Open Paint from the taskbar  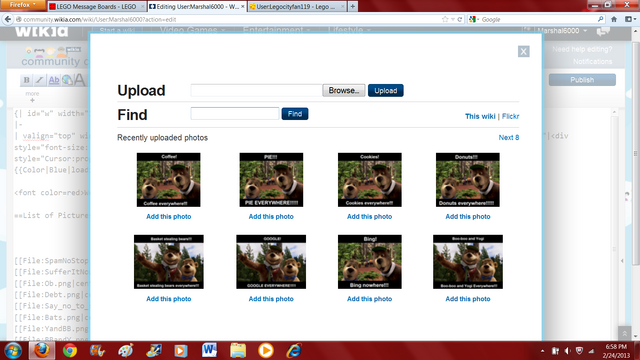125,351
